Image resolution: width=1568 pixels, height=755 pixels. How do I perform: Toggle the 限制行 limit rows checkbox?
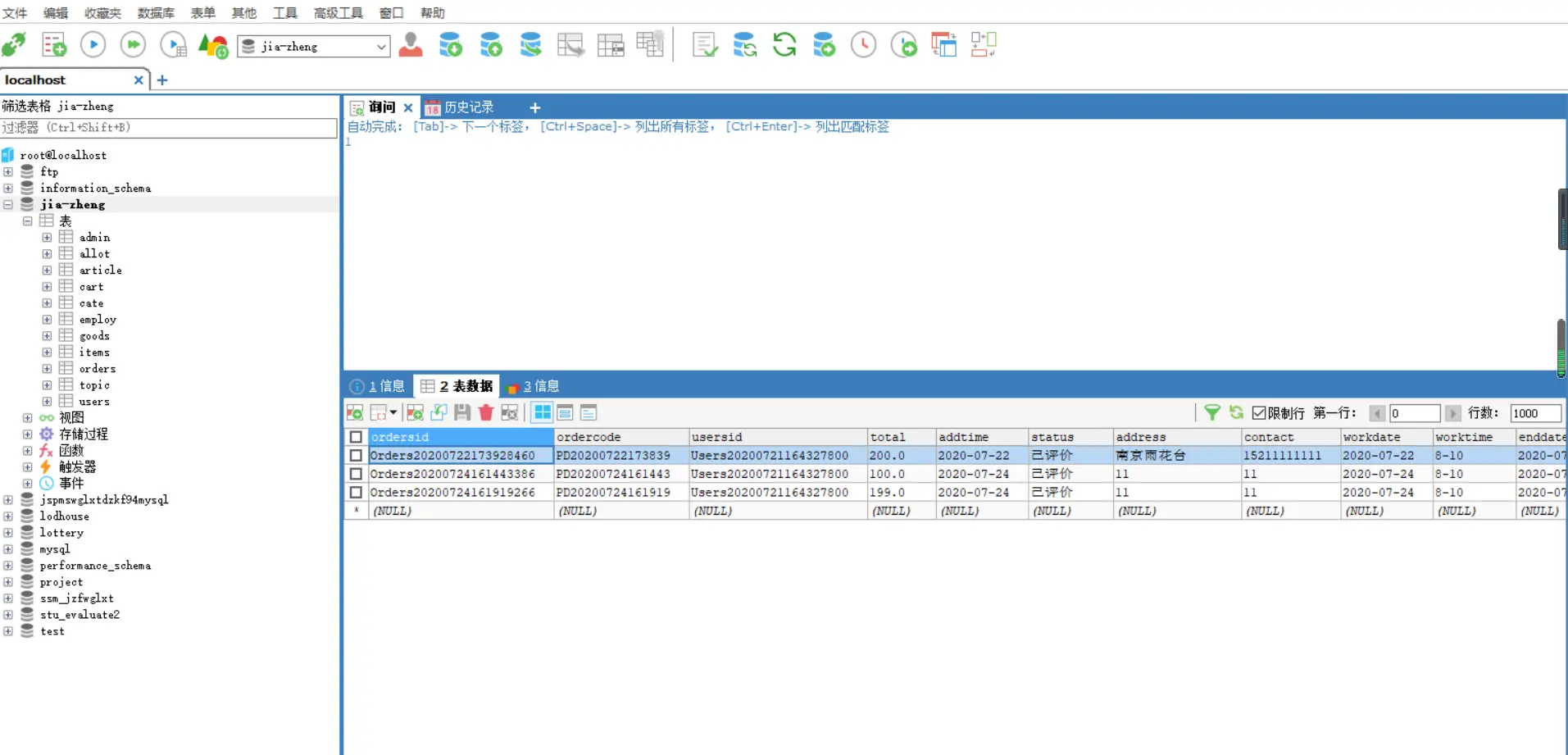1260,413
